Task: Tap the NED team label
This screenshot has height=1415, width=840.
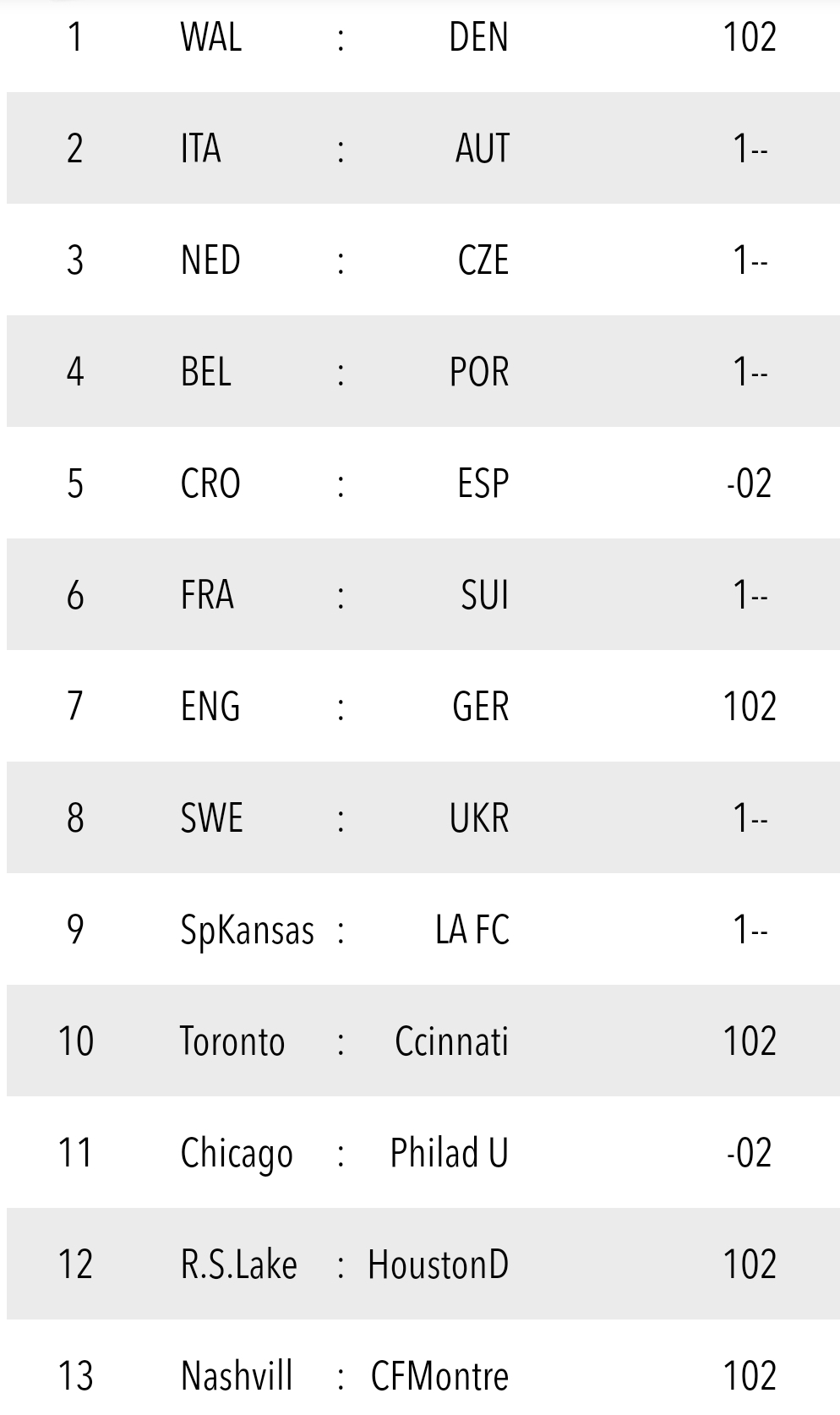Action: 210,260
